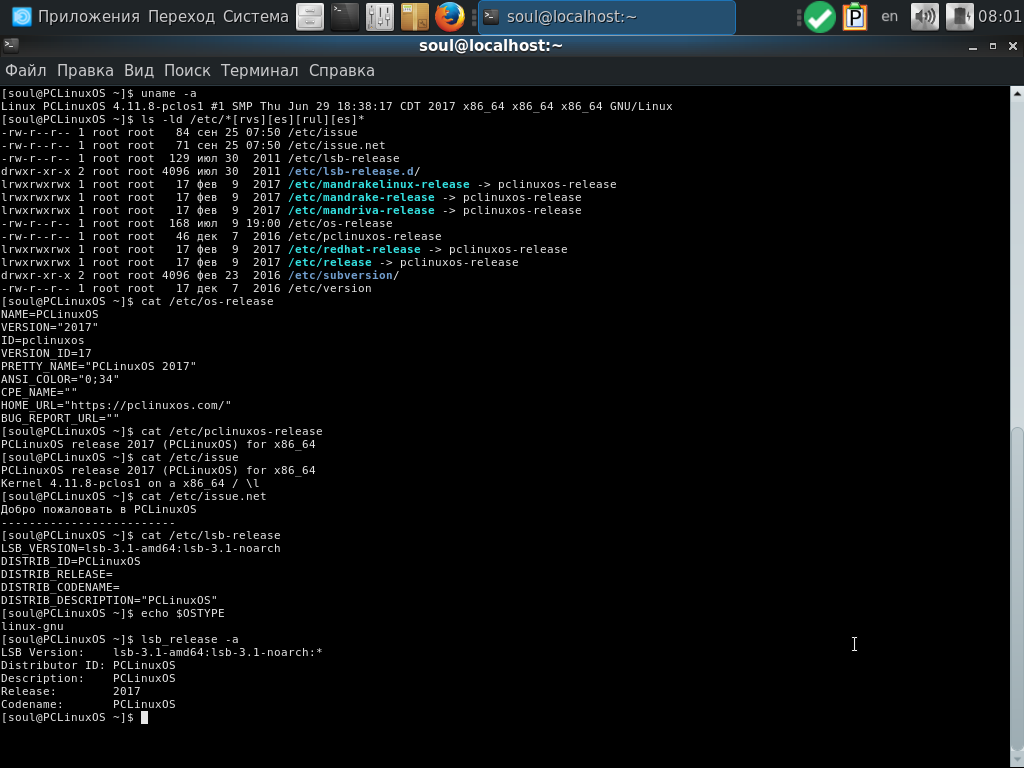Open the clipboard manager tray icon

click(854, 17)
